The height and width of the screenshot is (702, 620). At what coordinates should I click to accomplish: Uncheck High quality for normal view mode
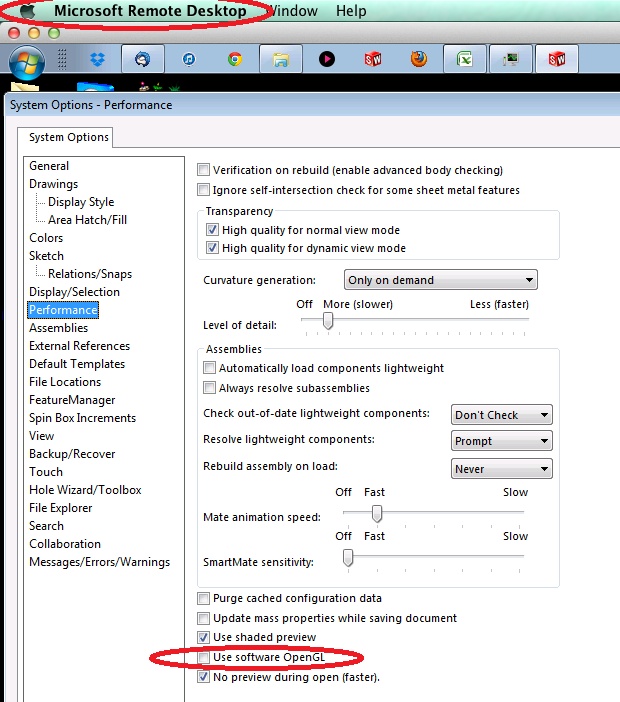(x=212, y=230)
